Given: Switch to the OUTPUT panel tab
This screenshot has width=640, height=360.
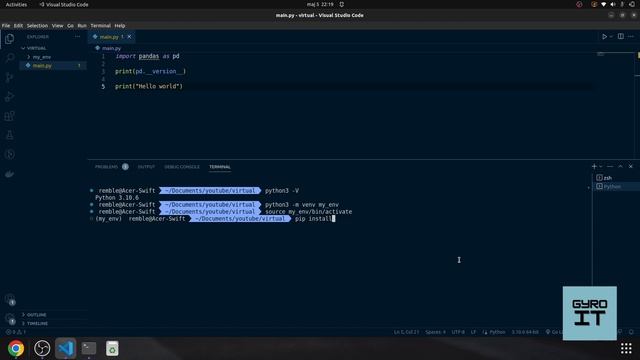Looking at the screenshot, I should pos(146,167).
